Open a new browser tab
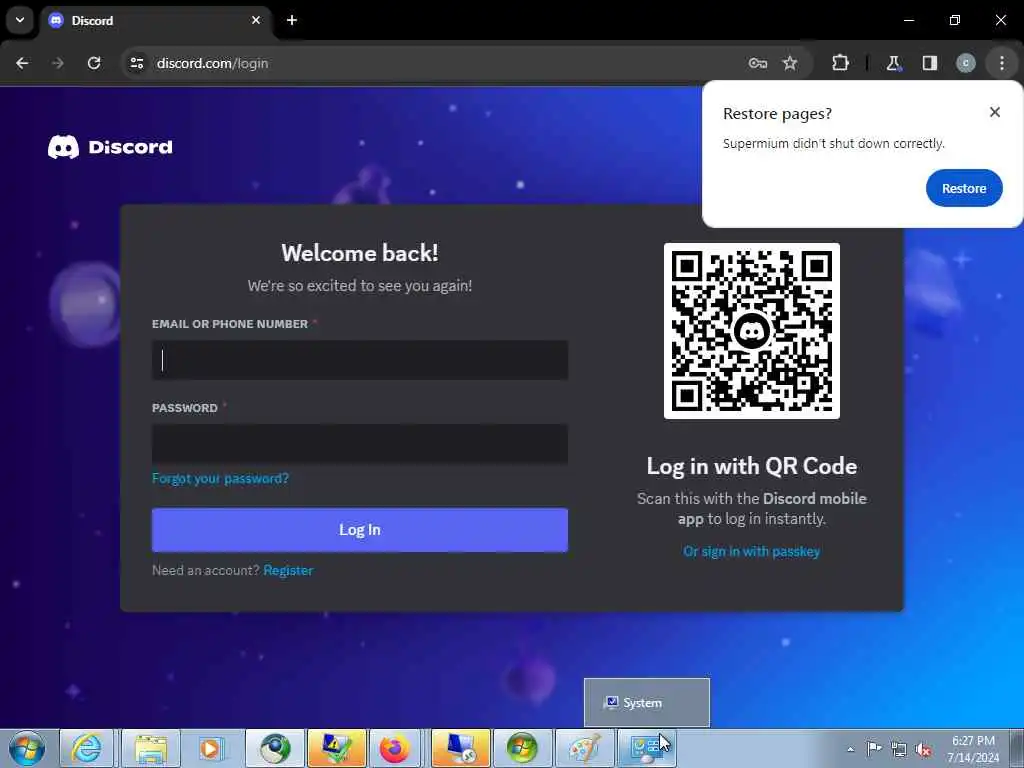The image size is (1024, 768). coord(292,20)
